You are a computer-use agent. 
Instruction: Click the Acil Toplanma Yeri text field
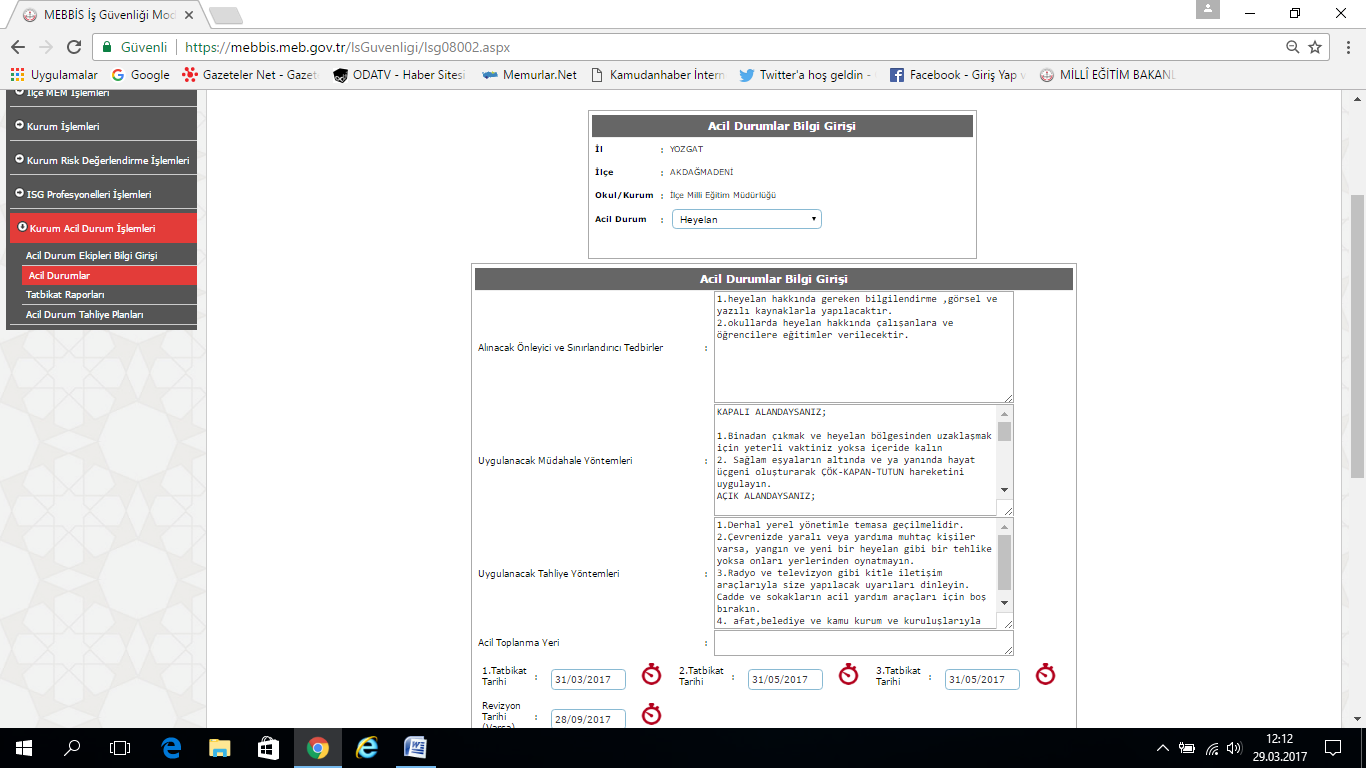[x=863, y=643]
